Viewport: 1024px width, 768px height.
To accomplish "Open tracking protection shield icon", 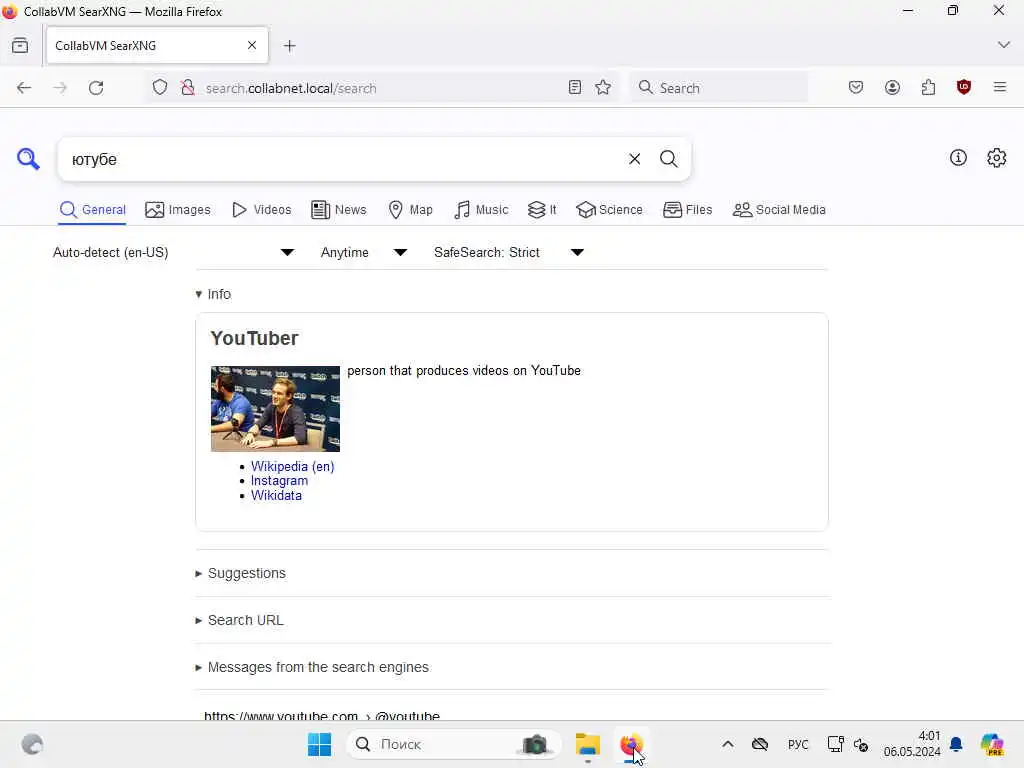I will click(x=160, y=88).
